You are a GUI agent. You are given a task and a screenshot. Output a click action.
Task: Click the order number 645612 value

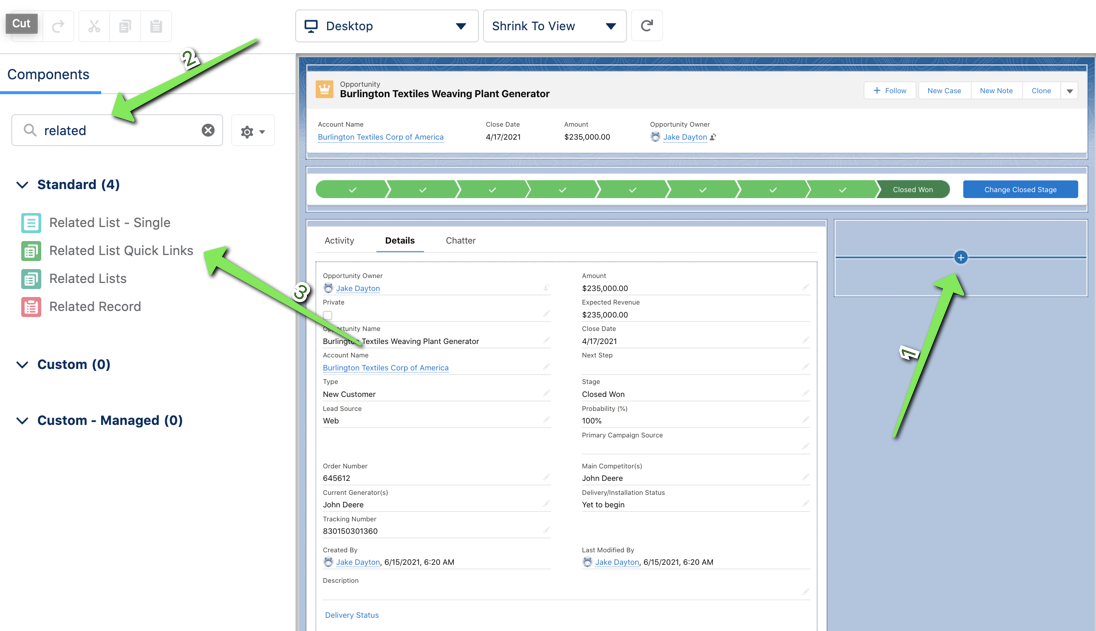[x=336, y=478]
